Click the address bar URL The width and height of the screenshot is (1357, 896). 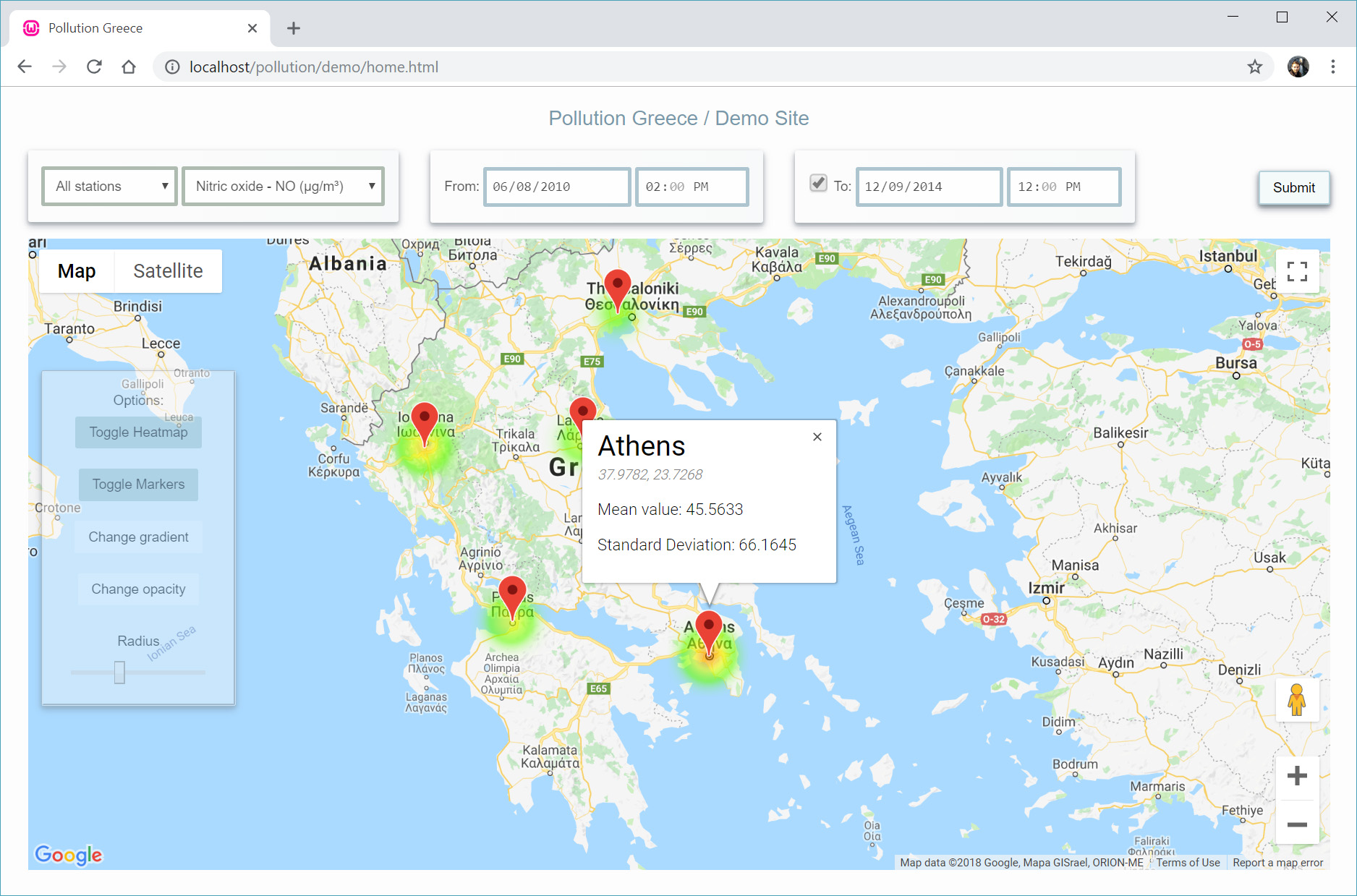(314, 67)
